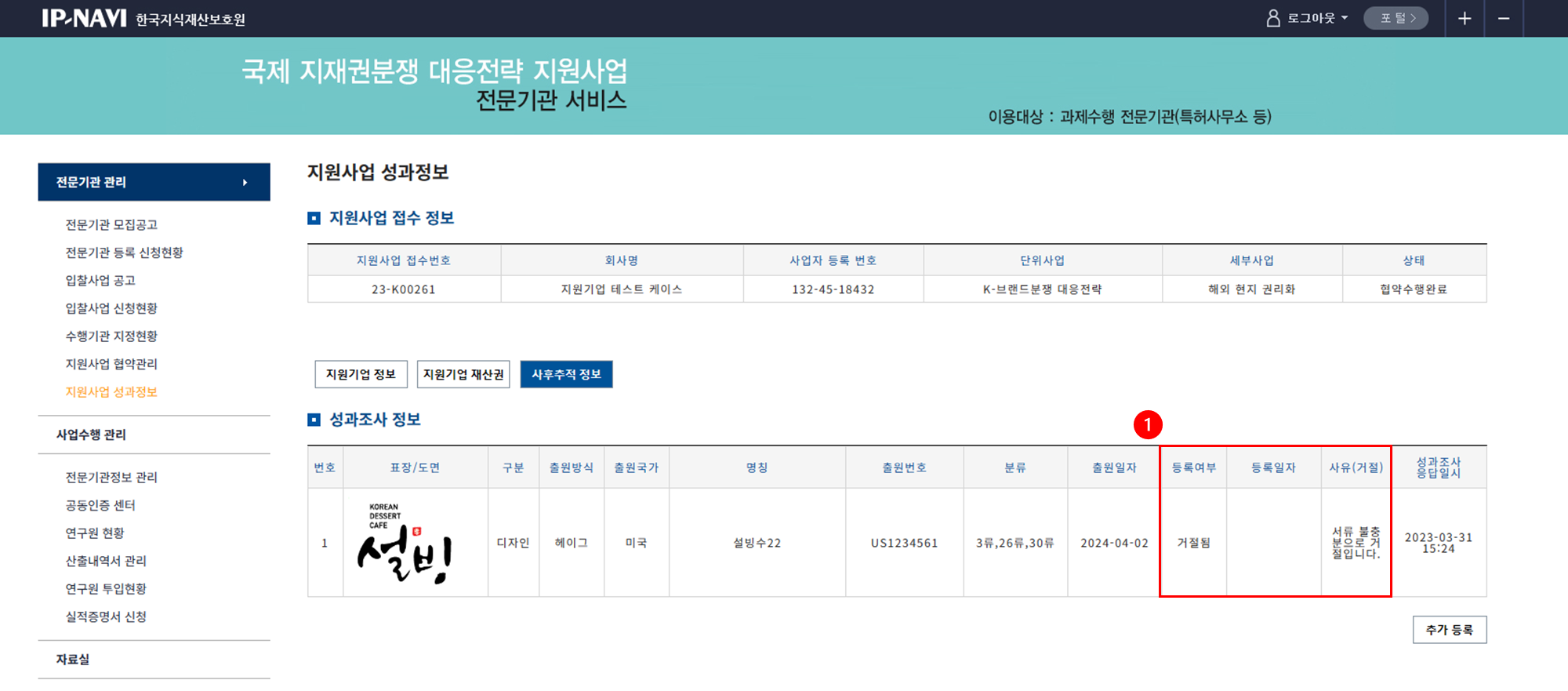
Task: Open 공동인증 센터 from the sidebar
Action: [x=100, y=505]
